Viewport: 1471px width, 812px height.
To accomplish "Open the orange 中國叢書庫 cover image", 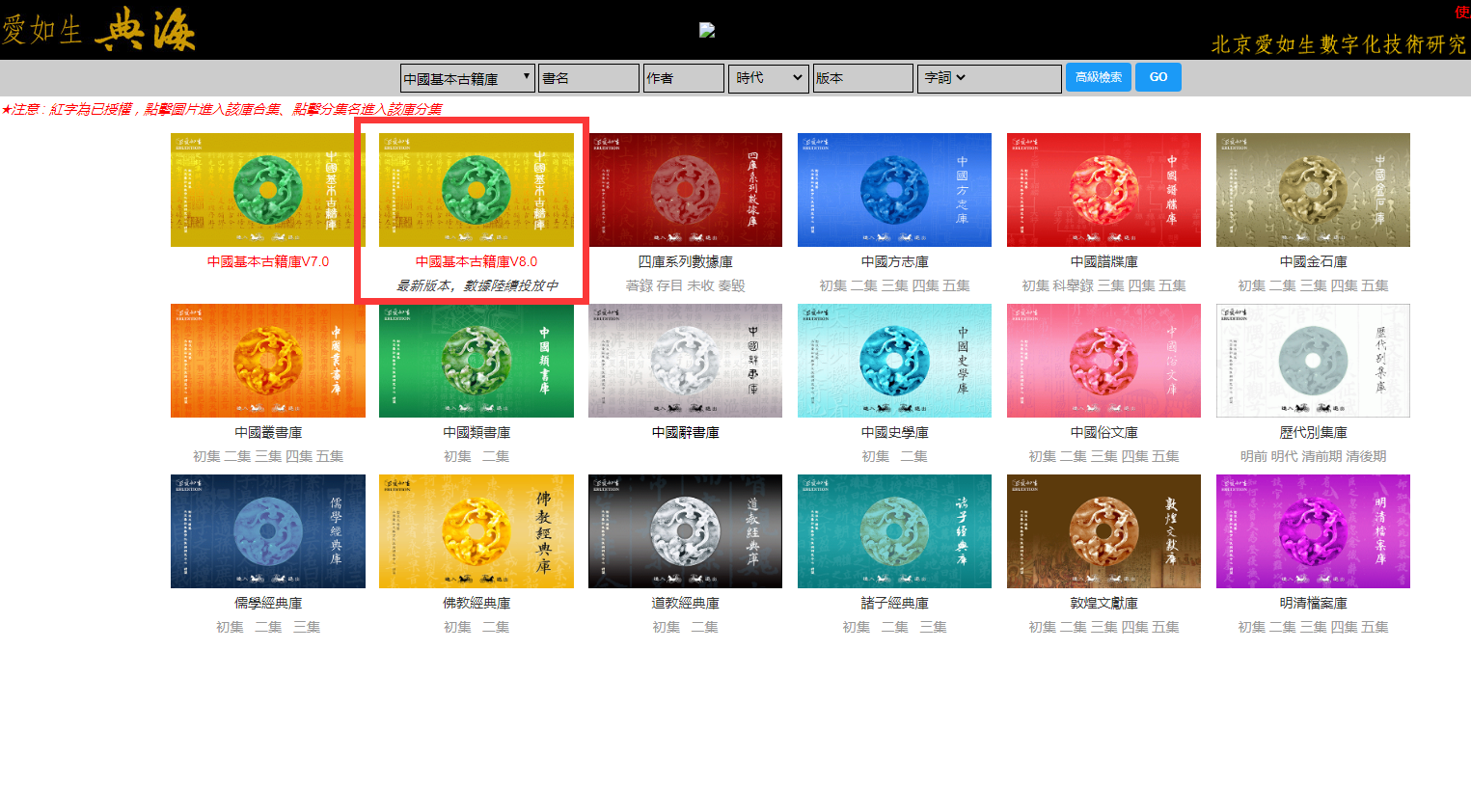I will click(x=268, y=361).
